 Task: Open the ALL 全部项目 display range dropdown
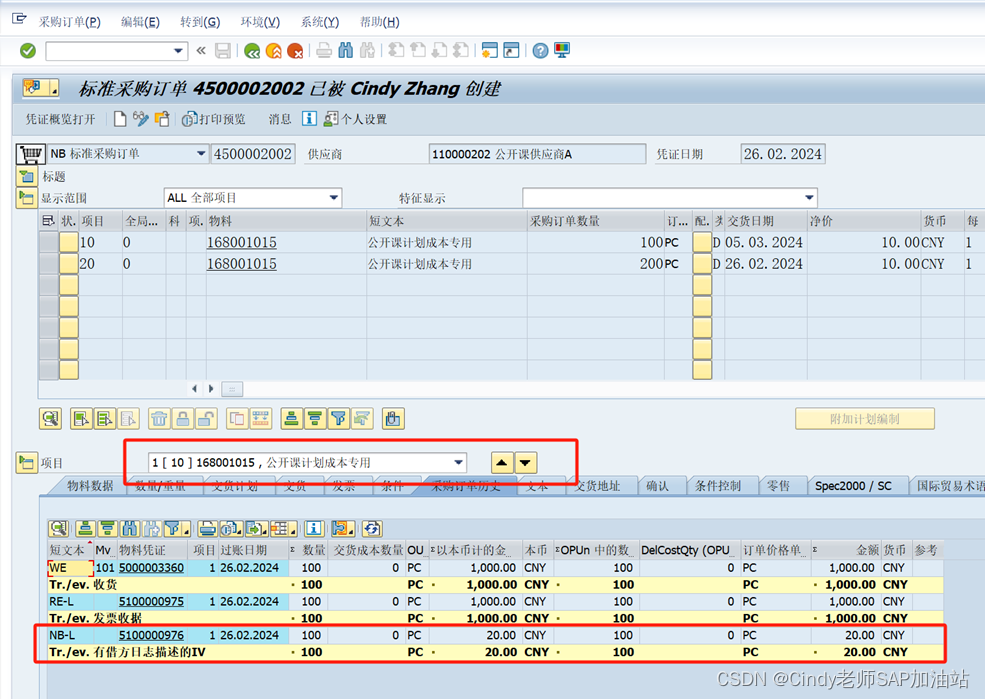(334, 198)
